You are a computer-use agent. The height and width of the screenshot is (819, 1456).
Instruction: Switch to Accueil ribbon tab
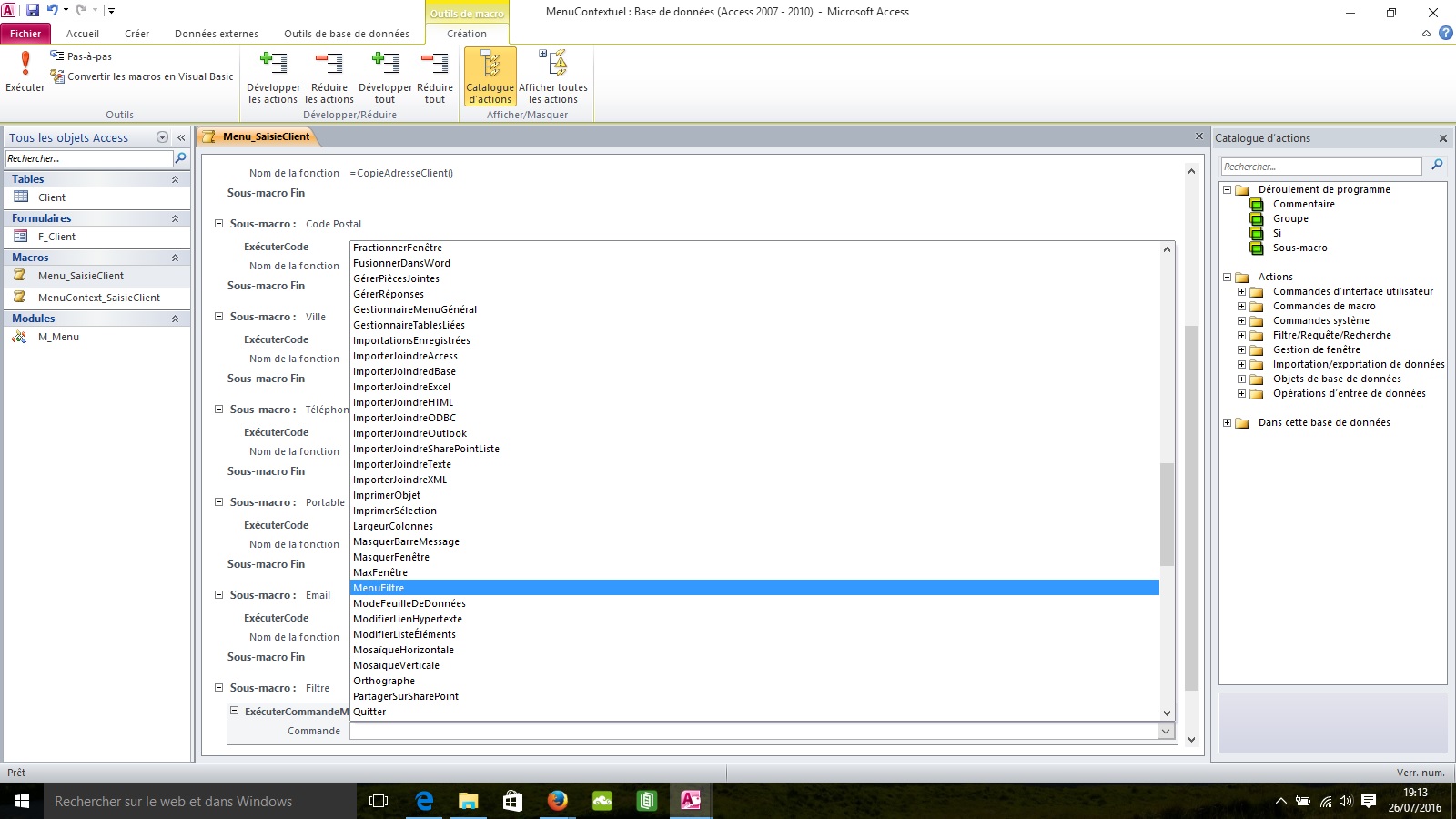pyautogui.click(x=83, y=34)
